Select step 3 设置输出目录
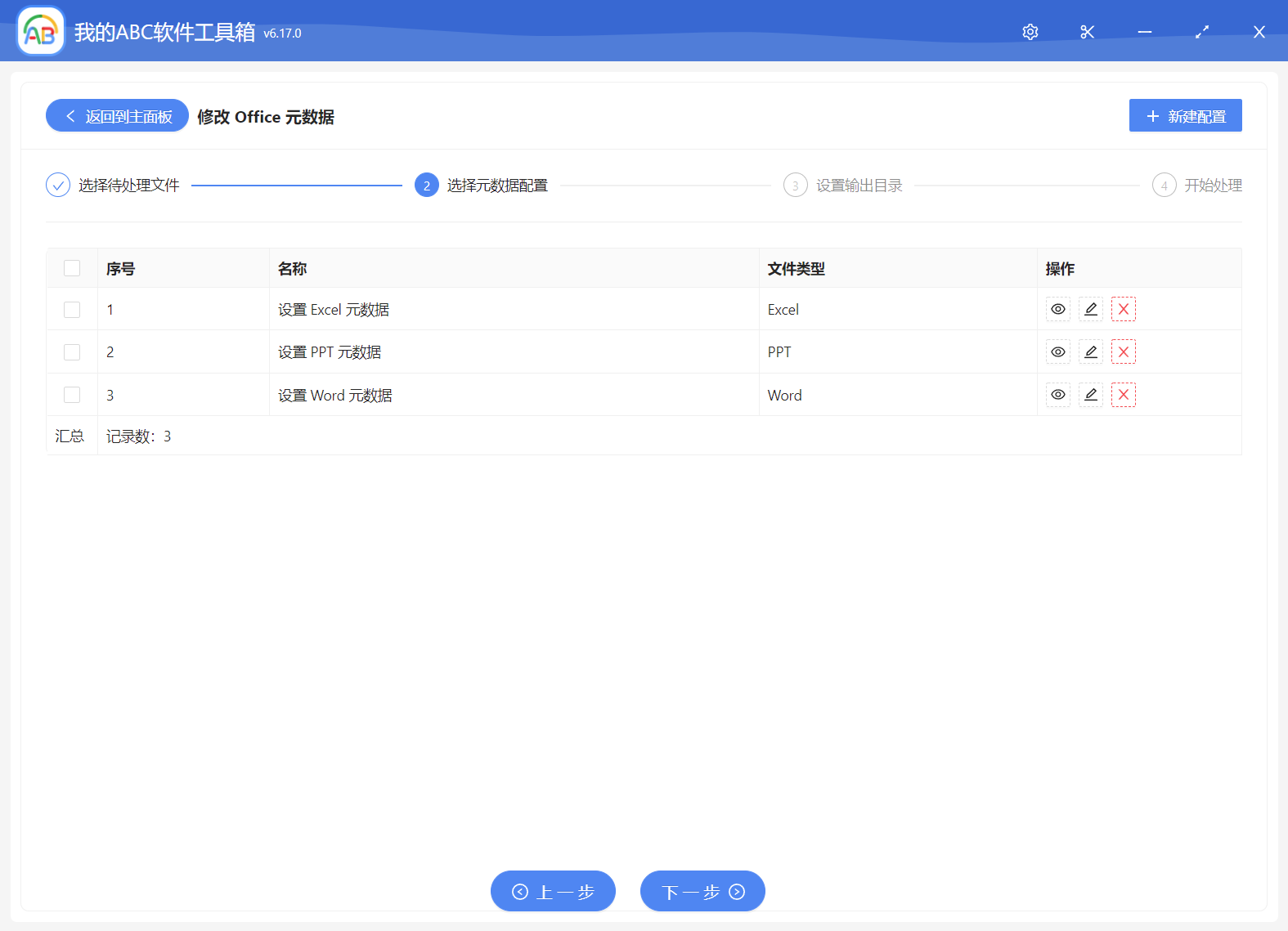The width and height of the screenshot is (1288, 931). (843, 186)
